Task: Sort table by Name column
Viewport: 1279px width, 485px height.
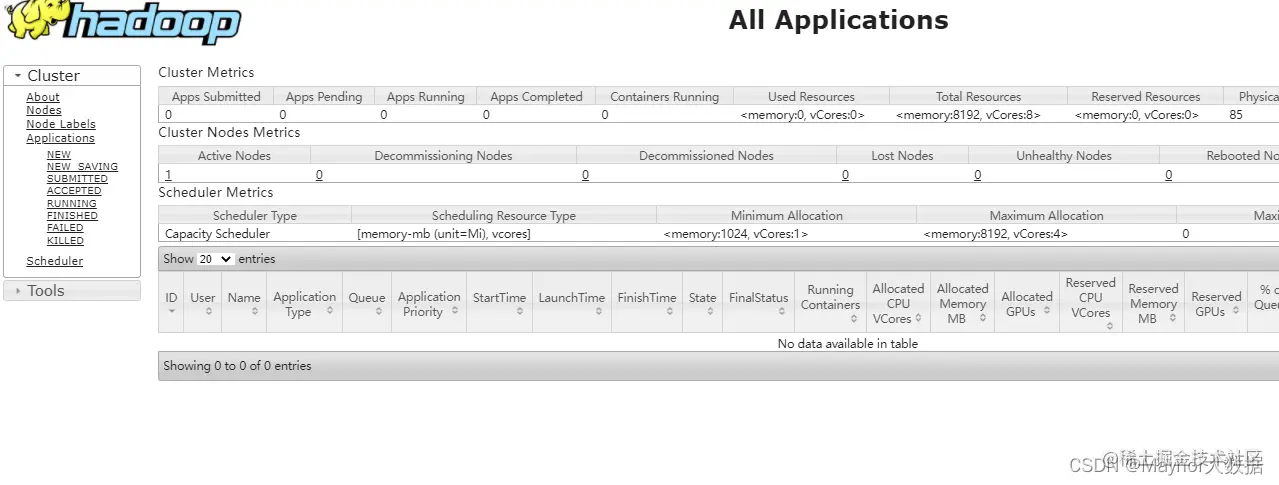Action: click(244, 302)
